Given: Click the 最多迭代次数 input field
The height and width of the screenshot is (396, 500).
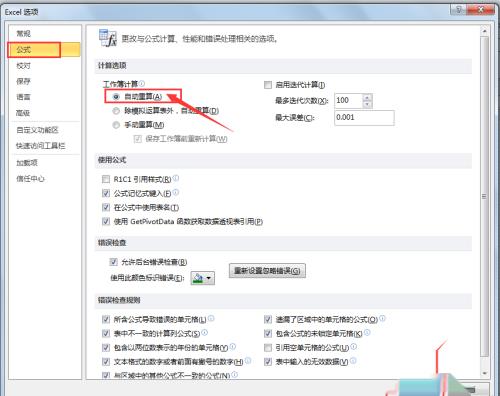Looking at the screenshot, I should pyautogui.click(x=348, y=101).
